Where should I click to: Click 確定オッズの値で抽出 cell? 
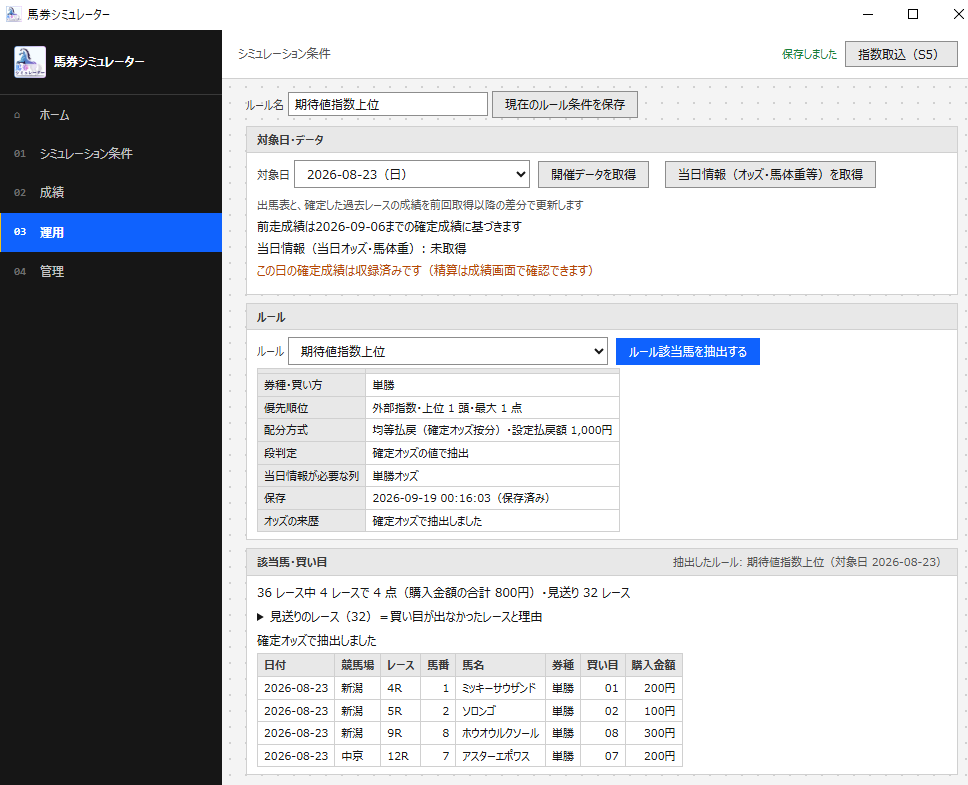pyautogui.click(x=492, y=453)
